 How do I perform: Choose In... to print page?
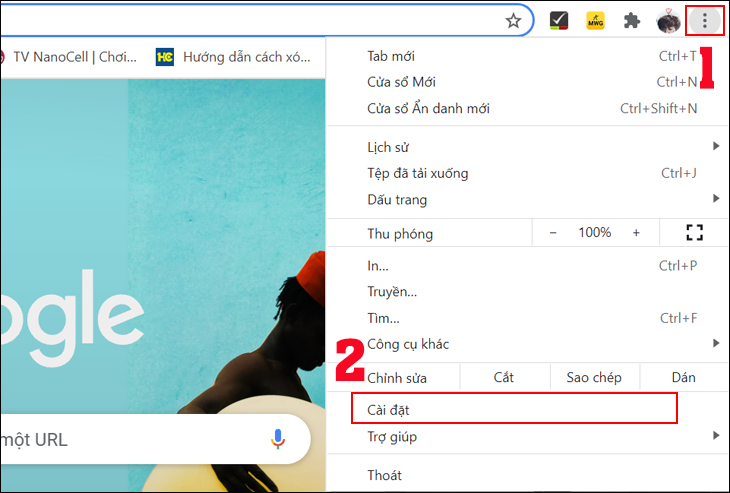click(528, 265)
